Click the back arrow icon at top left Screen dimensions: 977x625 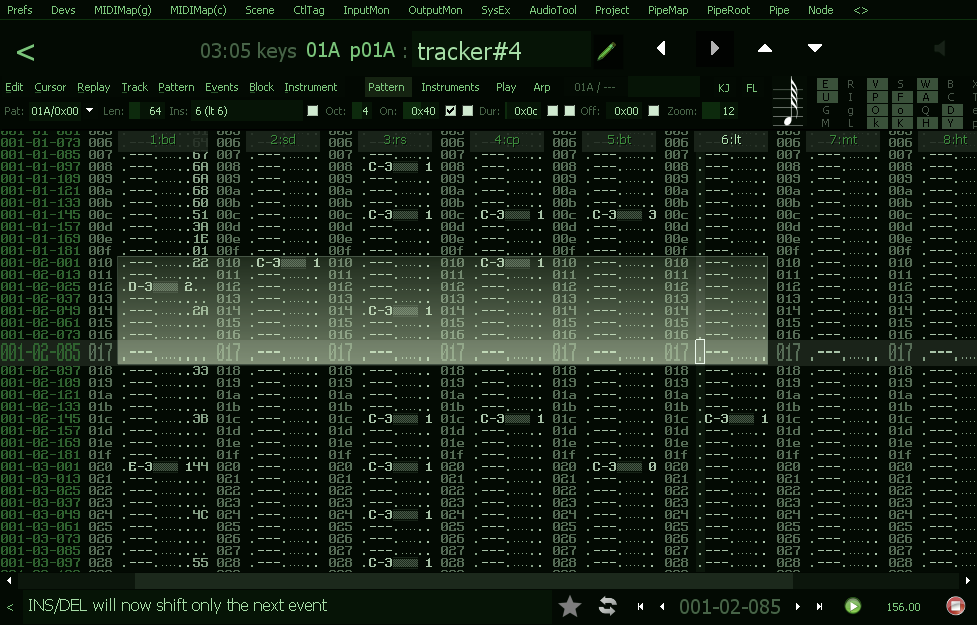point(26,51)
